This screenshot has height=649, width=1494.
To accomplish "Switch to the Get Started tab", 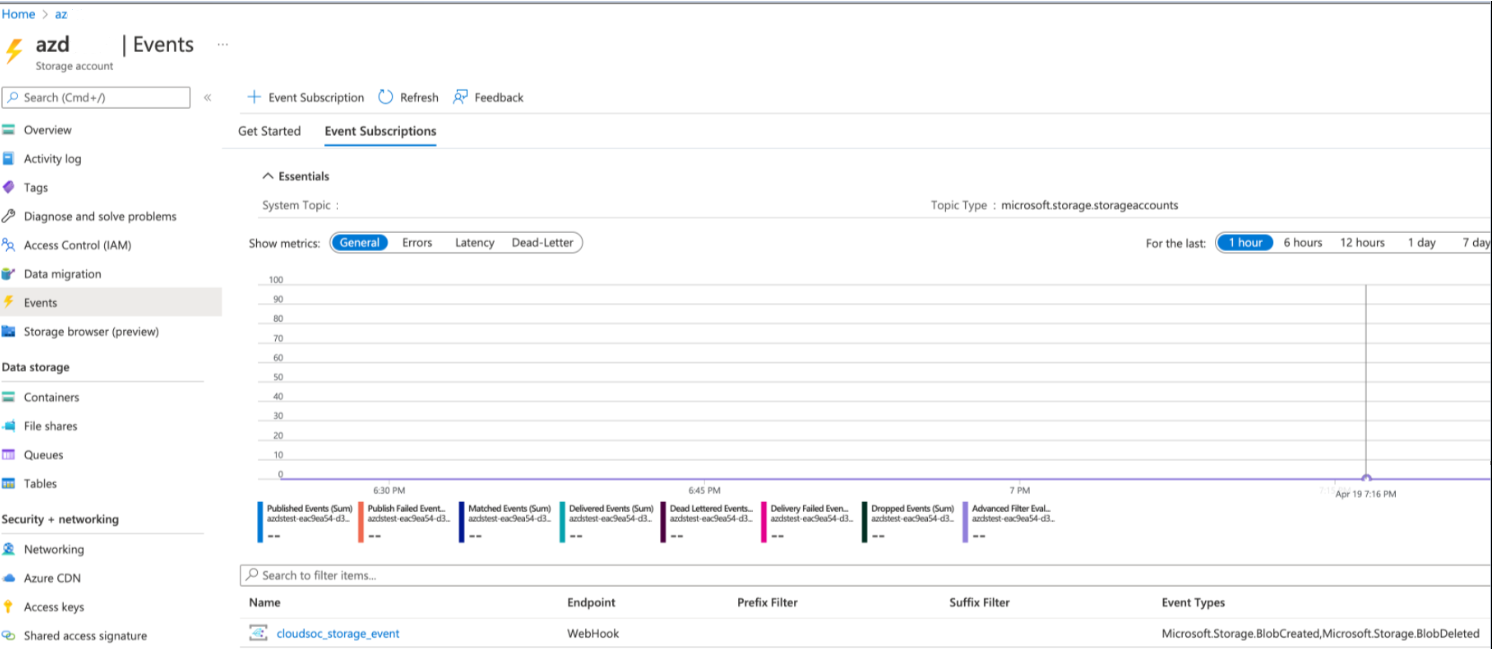I will (269, 131).
